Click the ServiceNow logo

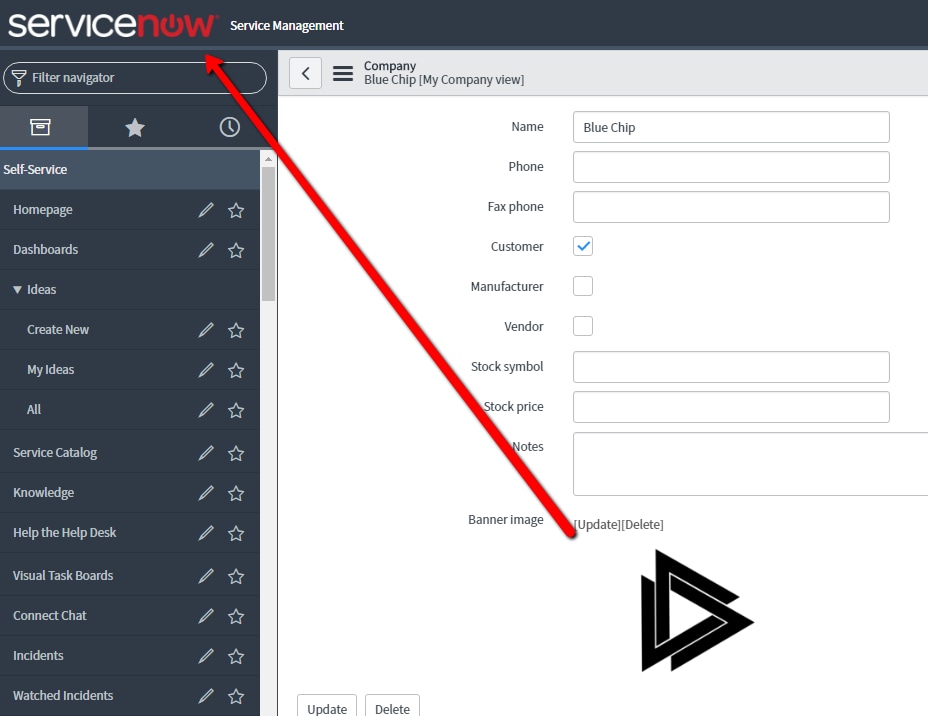112,25
